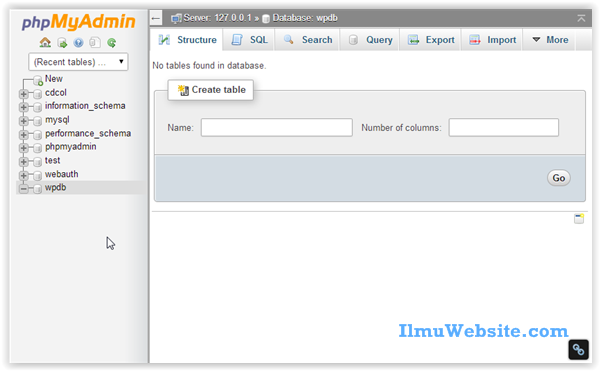Expand the test database node
Screen dimensions: 600x371
pos(23,162)
